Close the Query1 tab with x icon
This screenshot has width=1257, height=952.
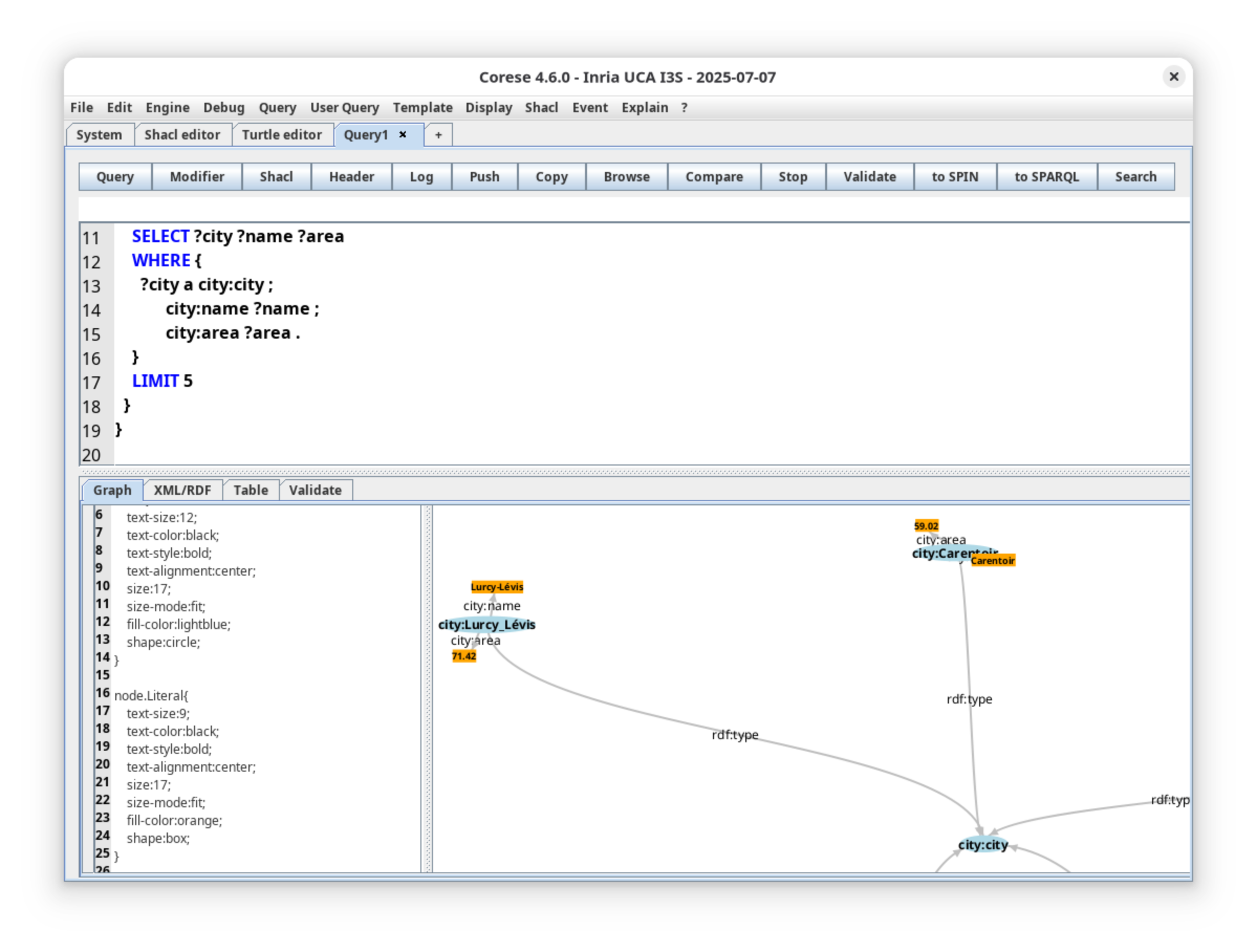[403, 135]
